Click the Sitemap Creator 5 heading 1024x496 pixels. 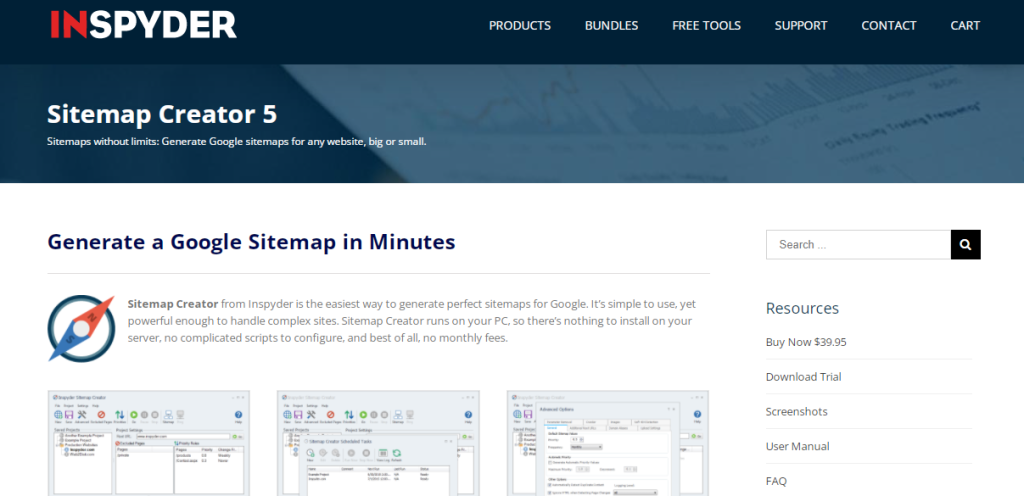point(162,114)
